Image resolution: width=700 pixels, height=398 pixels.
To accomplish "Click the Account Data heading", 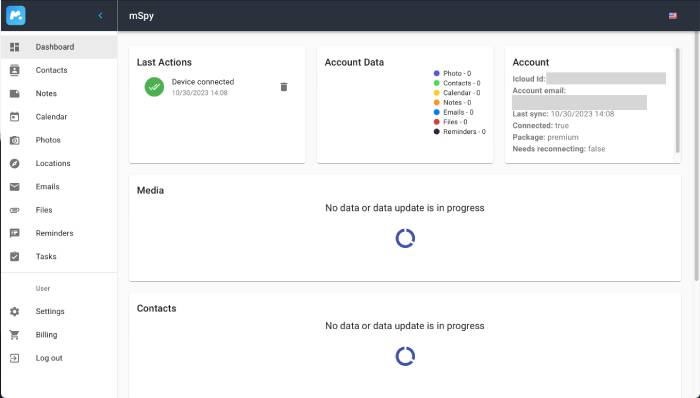I will (354, 62).
